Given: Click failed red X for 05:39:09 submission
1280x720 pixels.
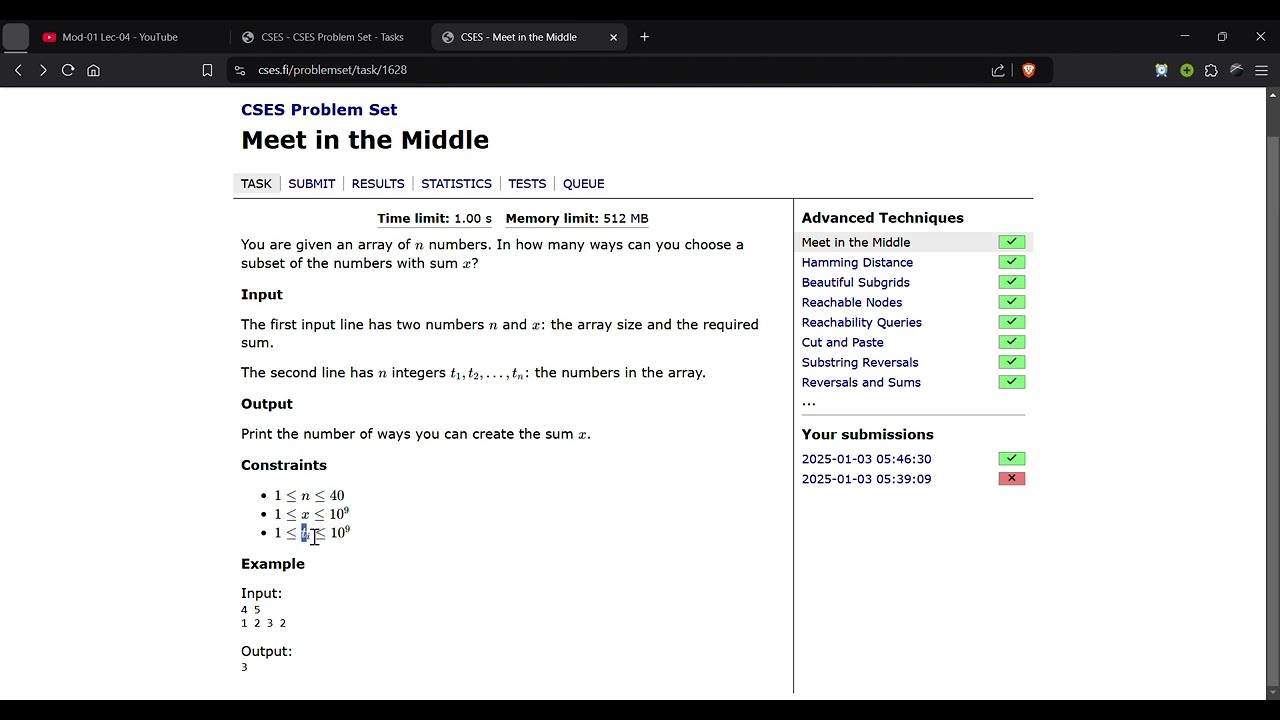Looking at the screenshot, I should [x=1011, y=478].
